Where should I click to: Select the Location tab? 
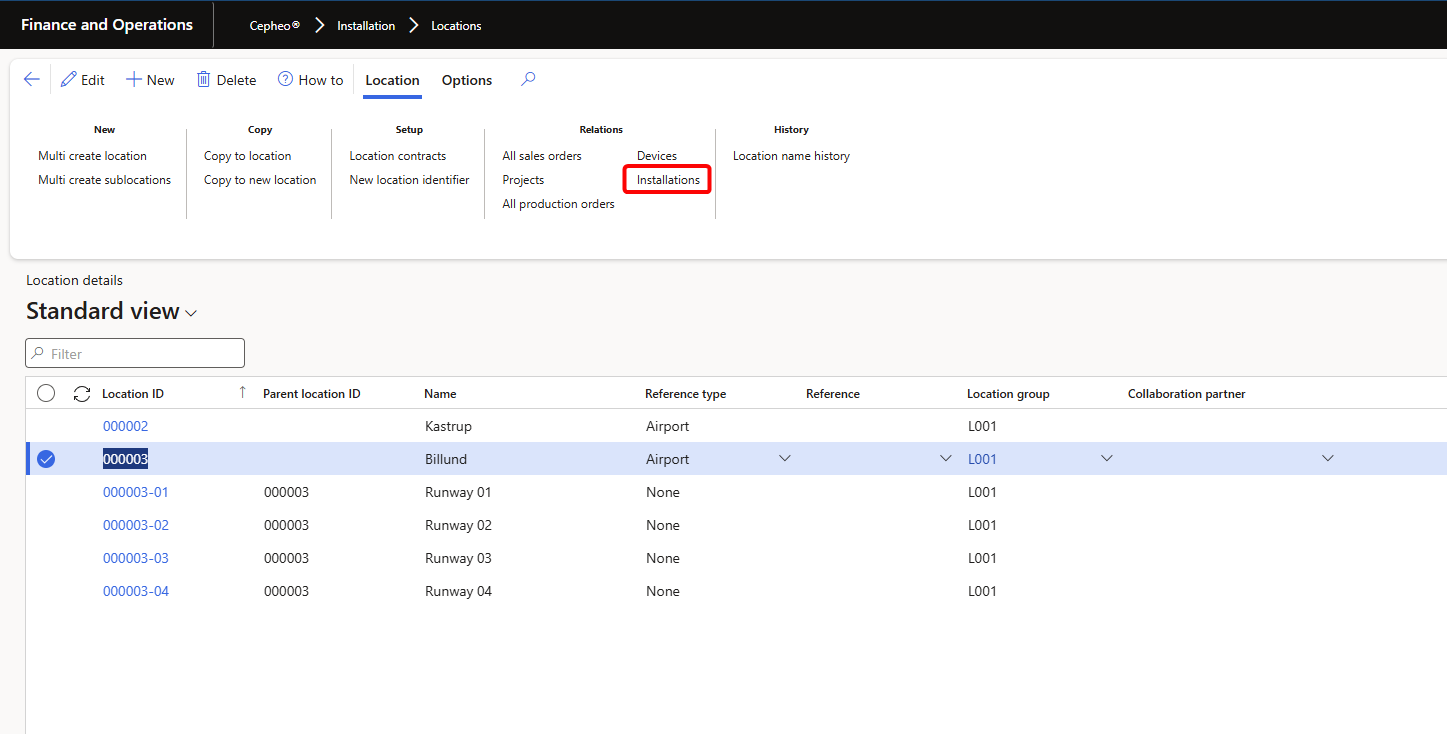coord(392,80)
